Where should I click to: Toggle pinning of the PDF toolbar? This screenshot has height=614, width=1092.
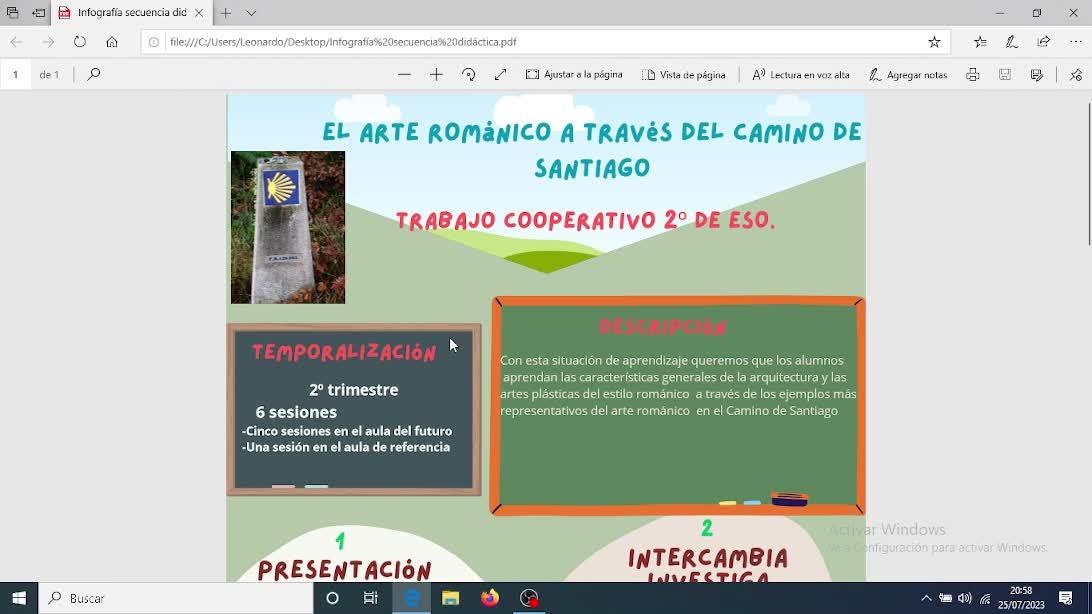(1075, 75)
